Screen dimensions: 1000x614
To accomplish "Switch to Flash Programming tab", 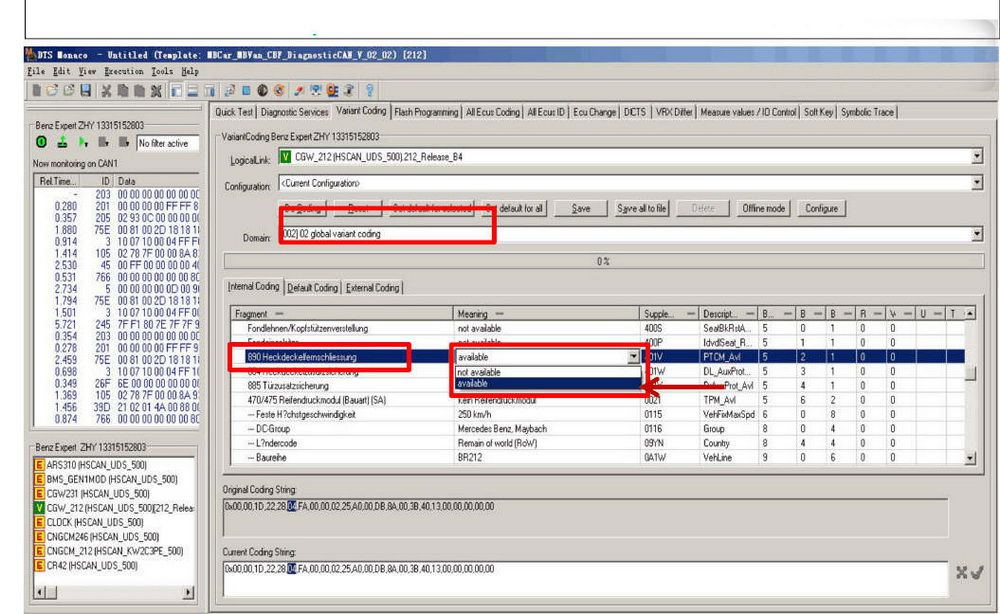I will (426, 112).
